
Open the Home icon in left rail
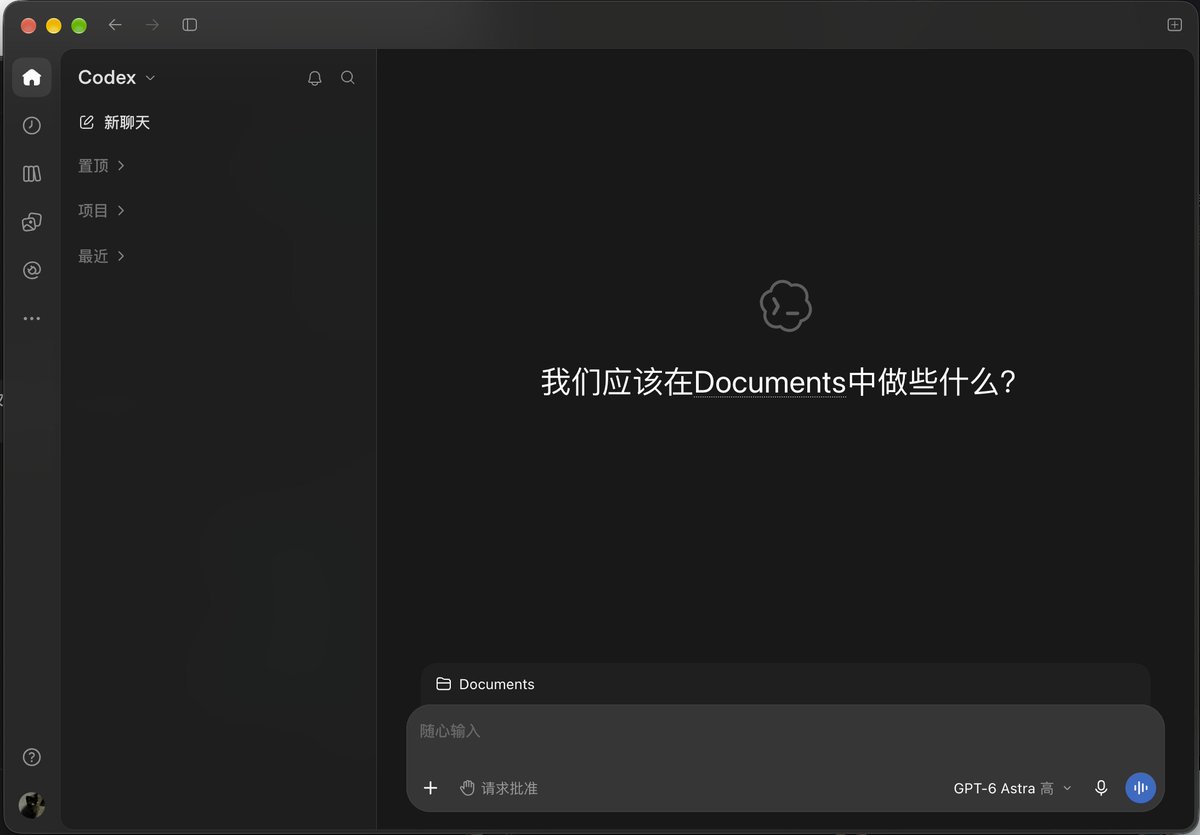click(32, 77)
